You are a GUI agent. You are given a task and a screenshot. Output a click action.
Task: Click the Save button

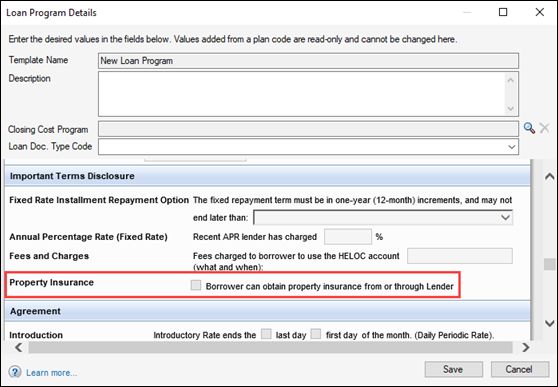(453, 370)
